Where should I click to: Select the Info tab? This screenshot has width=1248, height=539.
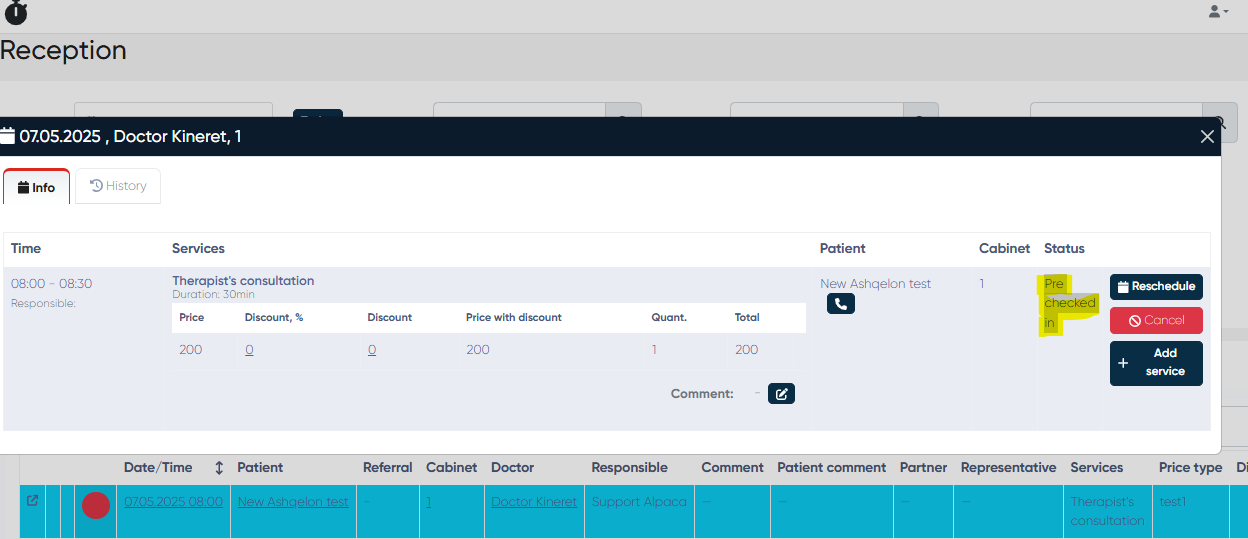click(37, 187)
